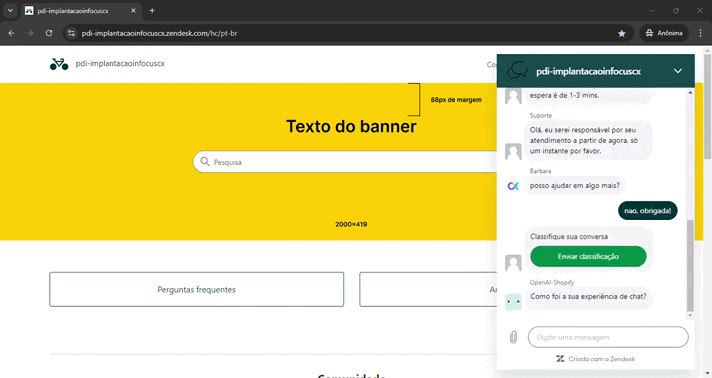Click the Pesquisa search field
This screenshot has height=378, width=712.
(x=345, y=162)
